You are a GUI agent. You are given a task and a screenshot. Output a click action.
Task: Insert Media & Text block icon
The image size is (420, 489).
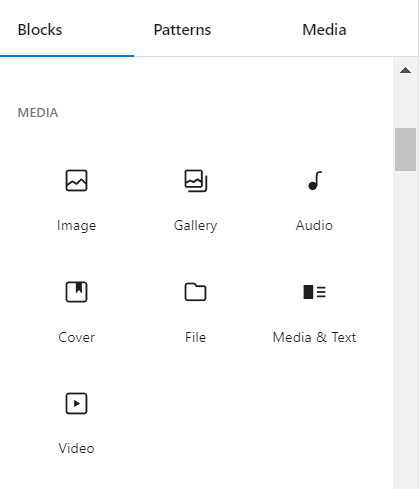(314, 292)
